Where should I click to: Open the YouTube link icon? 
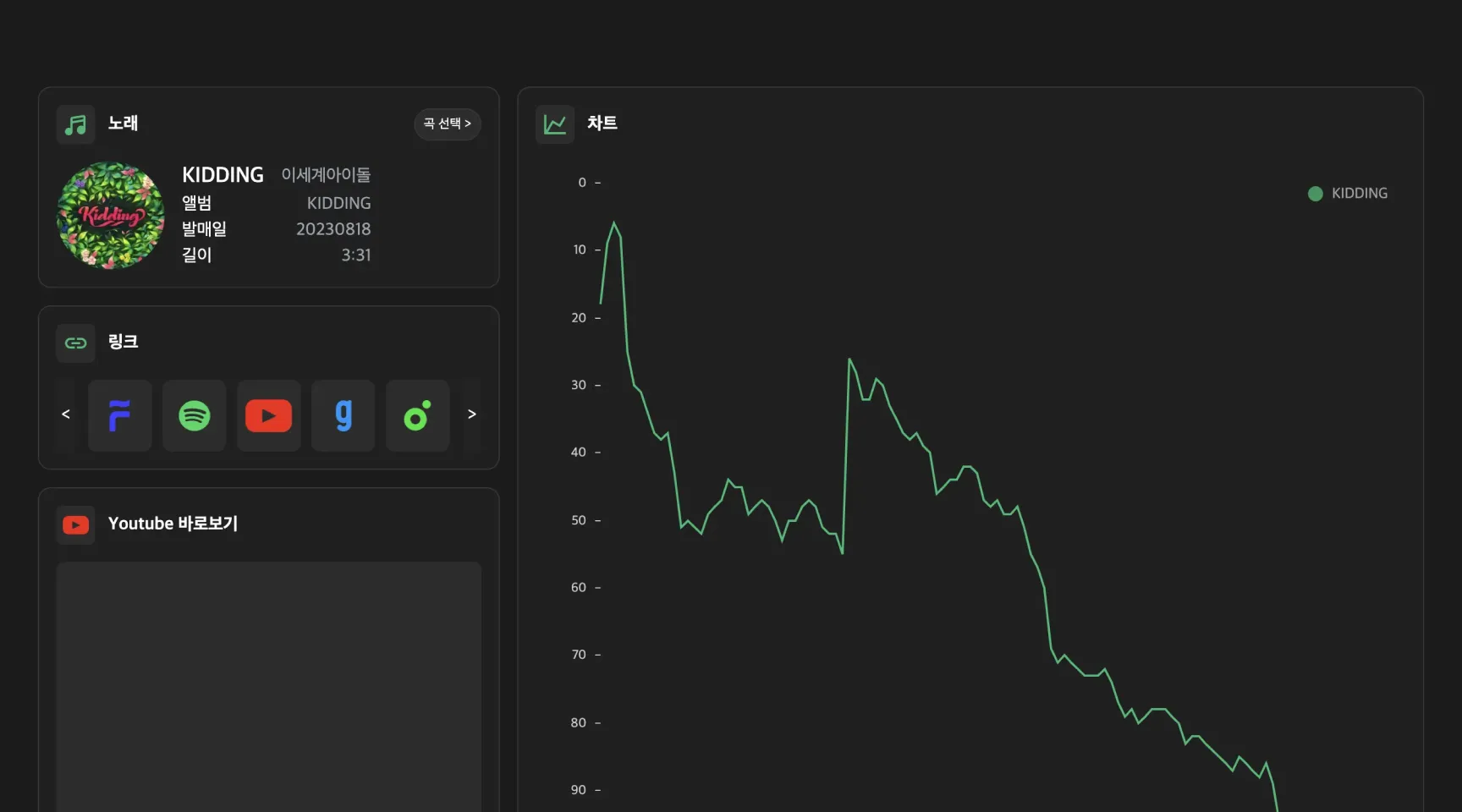click(269, 415)
